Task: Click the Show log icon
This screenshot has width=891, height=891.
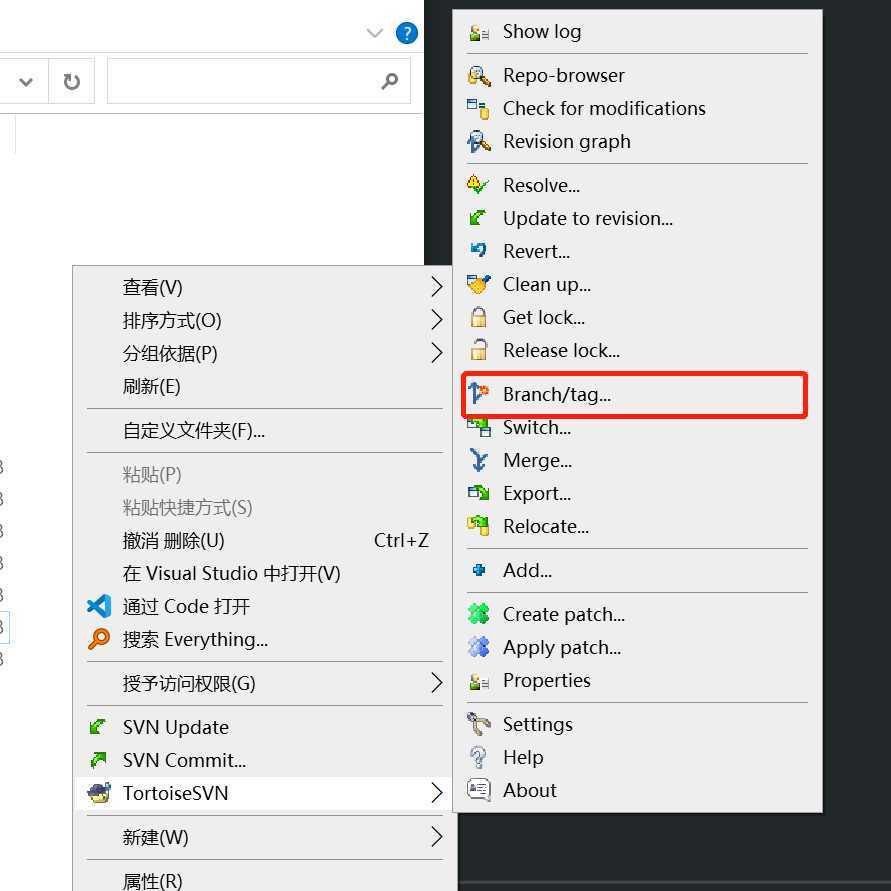Action: [x=478, y=32]
